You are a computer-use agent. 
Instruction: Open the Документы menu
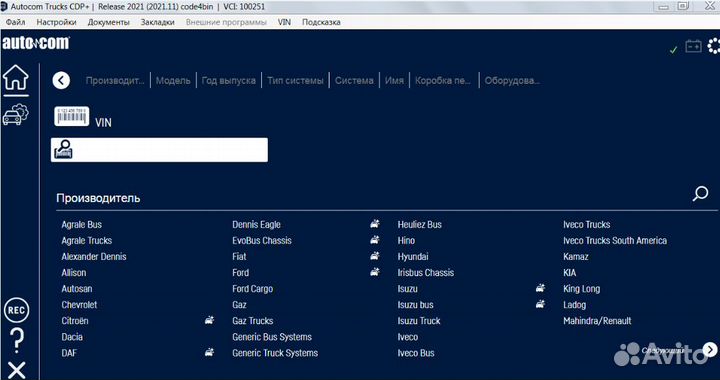[109, 22]
